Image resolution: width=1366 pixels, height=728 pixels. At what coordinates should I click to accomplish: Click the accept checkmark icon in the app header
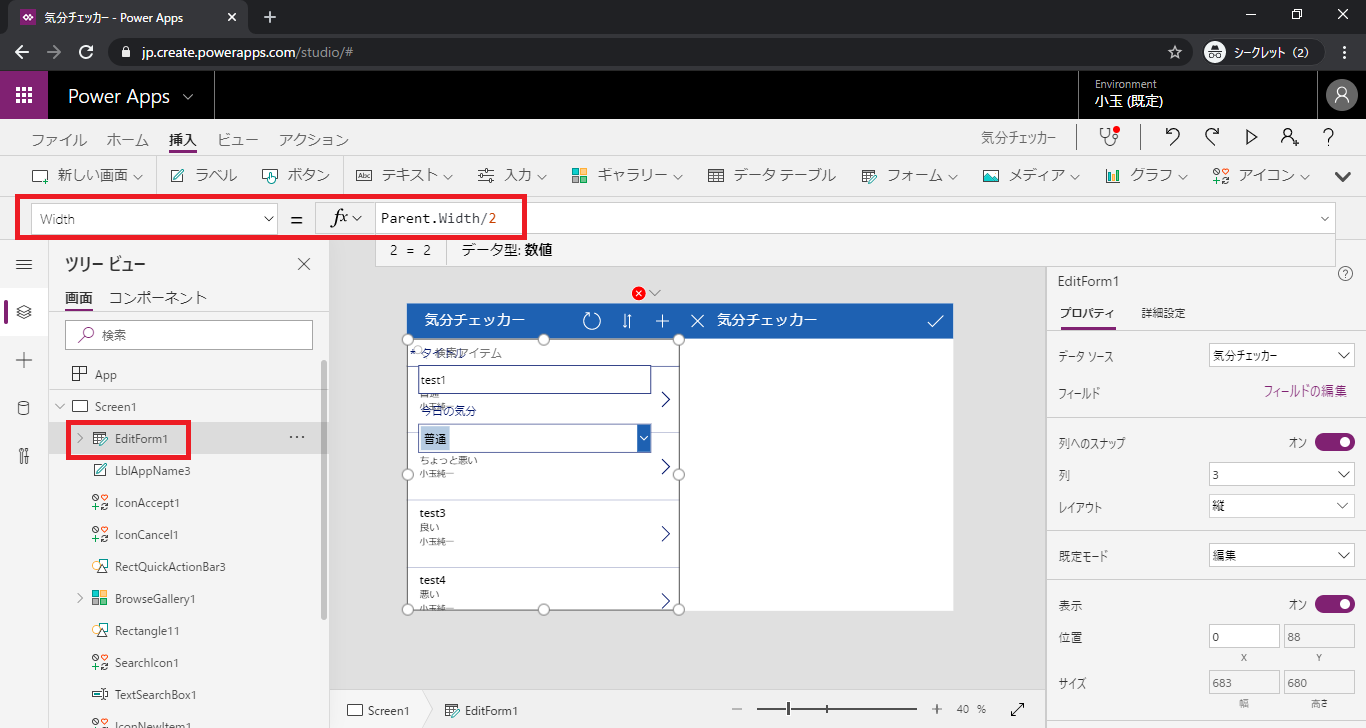point(935,321)
